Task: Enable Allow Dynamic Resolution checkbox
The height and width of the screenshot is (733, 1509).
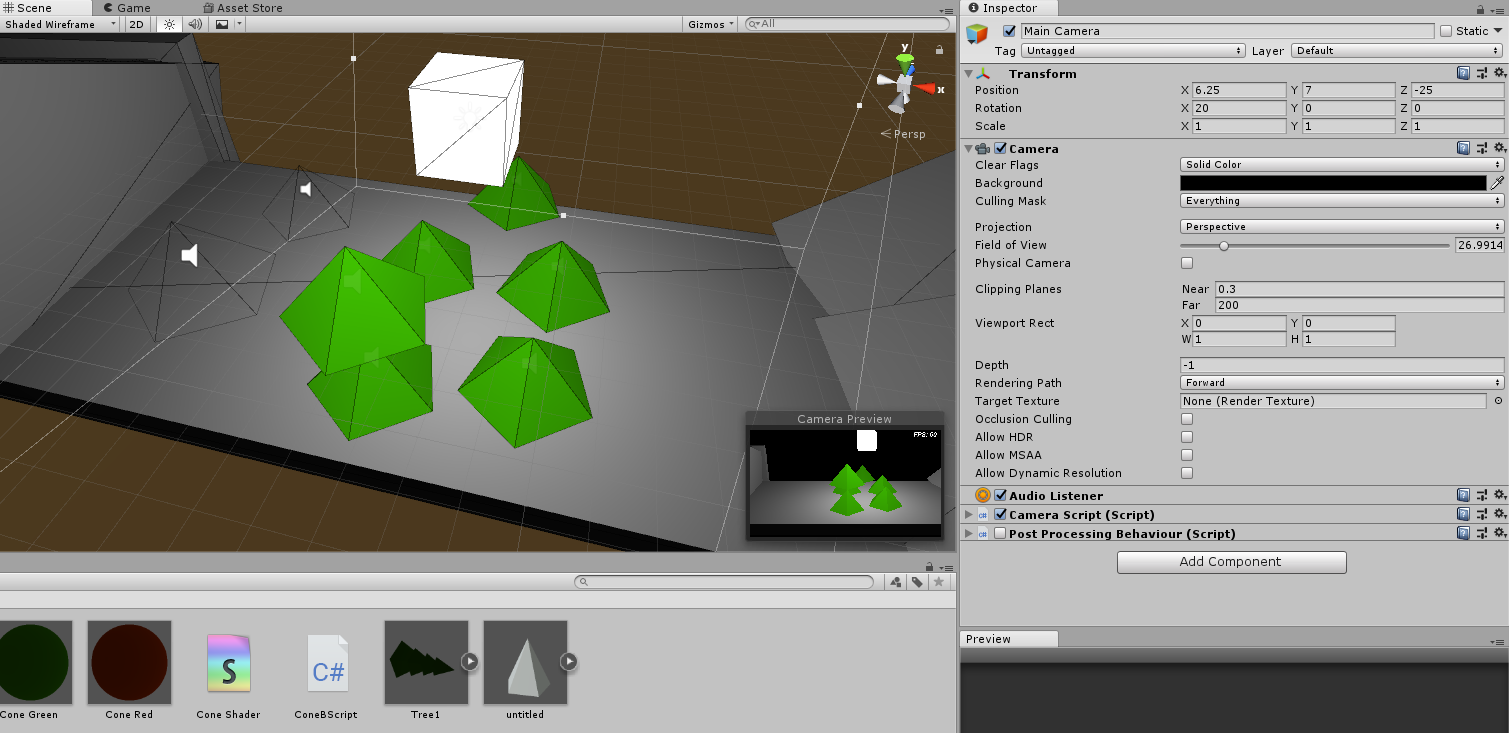Action: (1187, 473)
